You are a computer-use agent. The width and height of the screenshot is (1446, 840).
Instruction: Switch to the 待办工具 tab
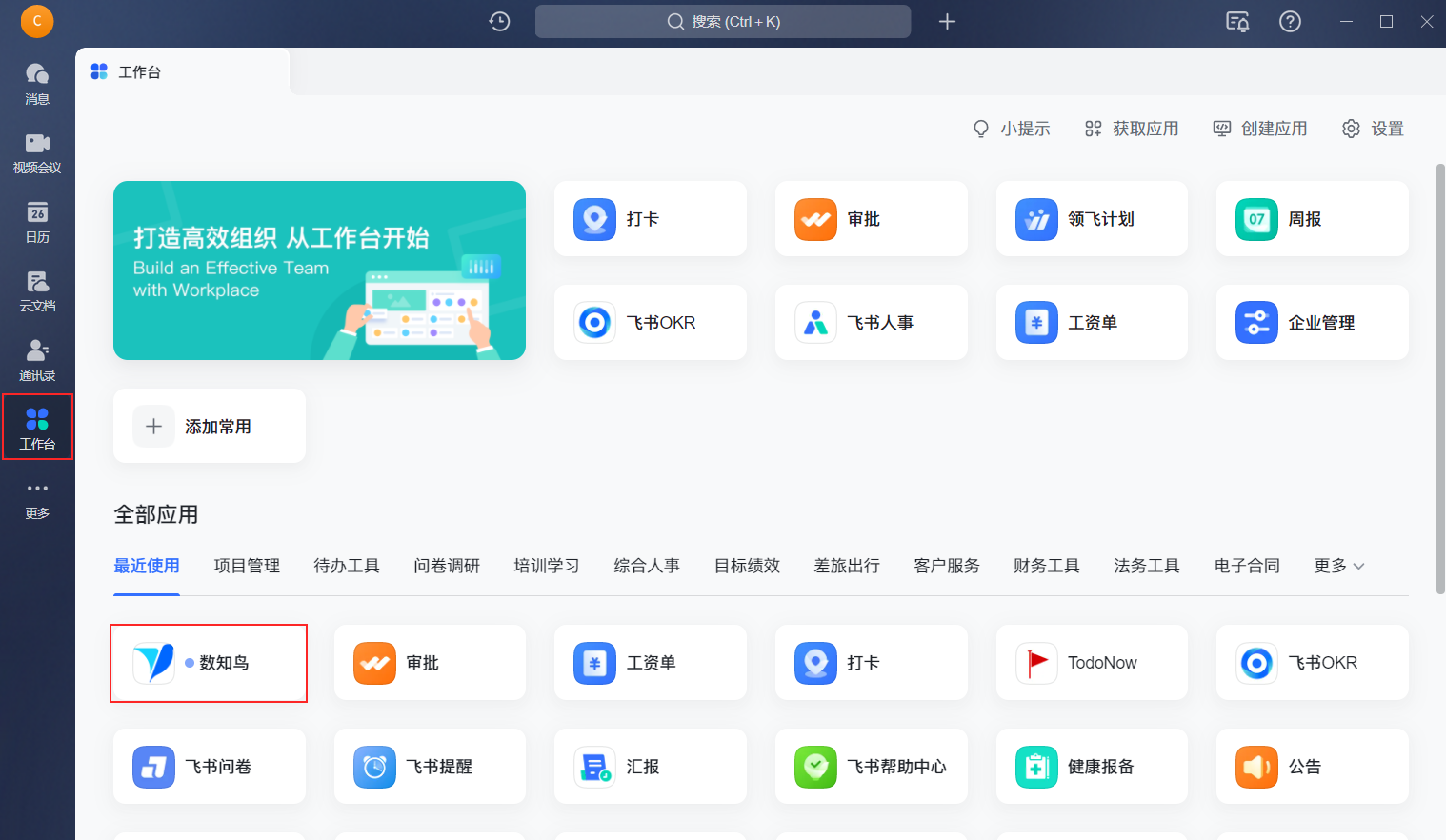(x=347, y=566)
